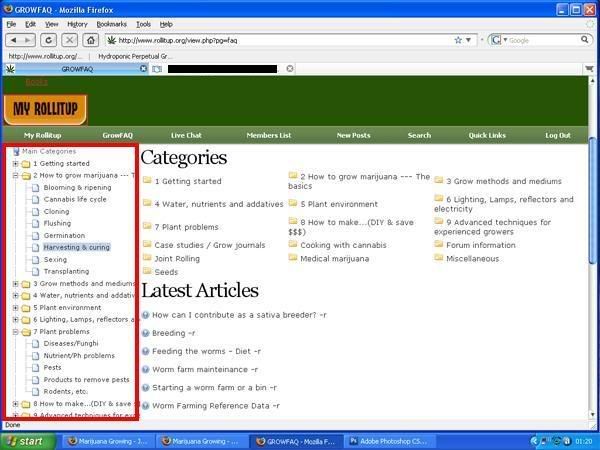Click folder icon for Case studies / Grow journals
Screen dimensions: 600x450
pos(147,244)
